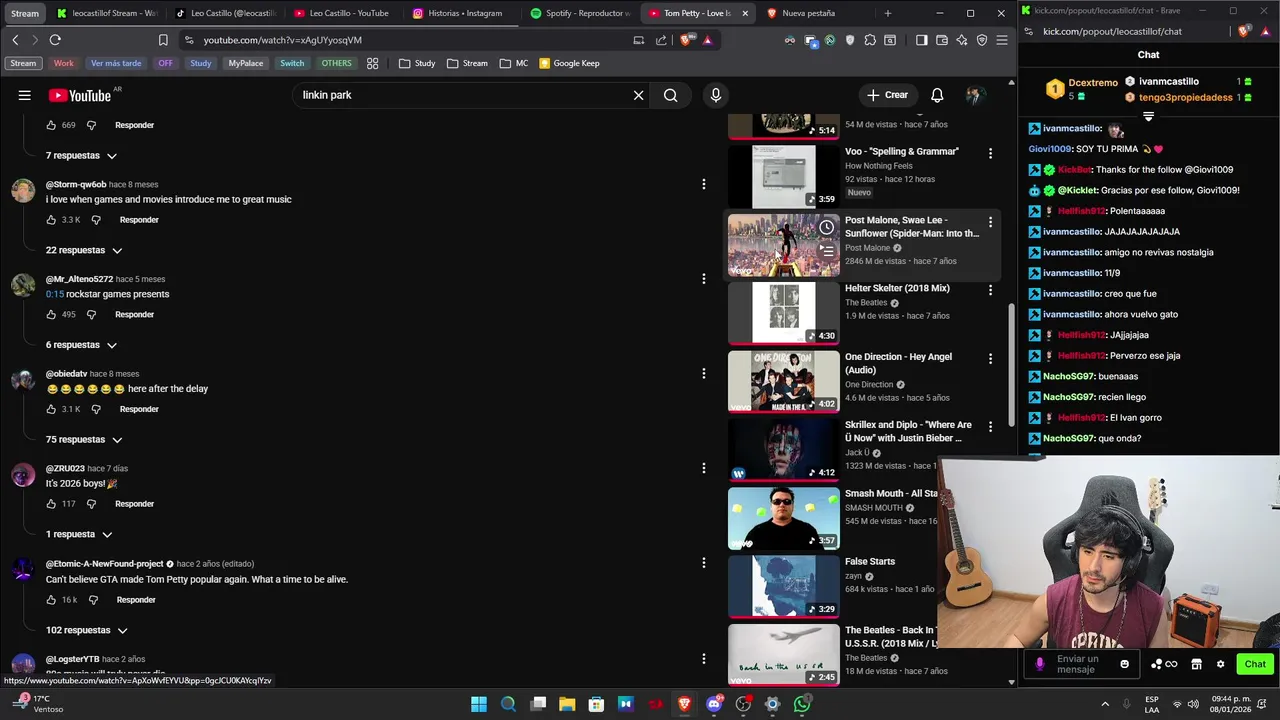Click the Kick chat message input
Screen dimensions: 1280x720
click(1084, 664)
